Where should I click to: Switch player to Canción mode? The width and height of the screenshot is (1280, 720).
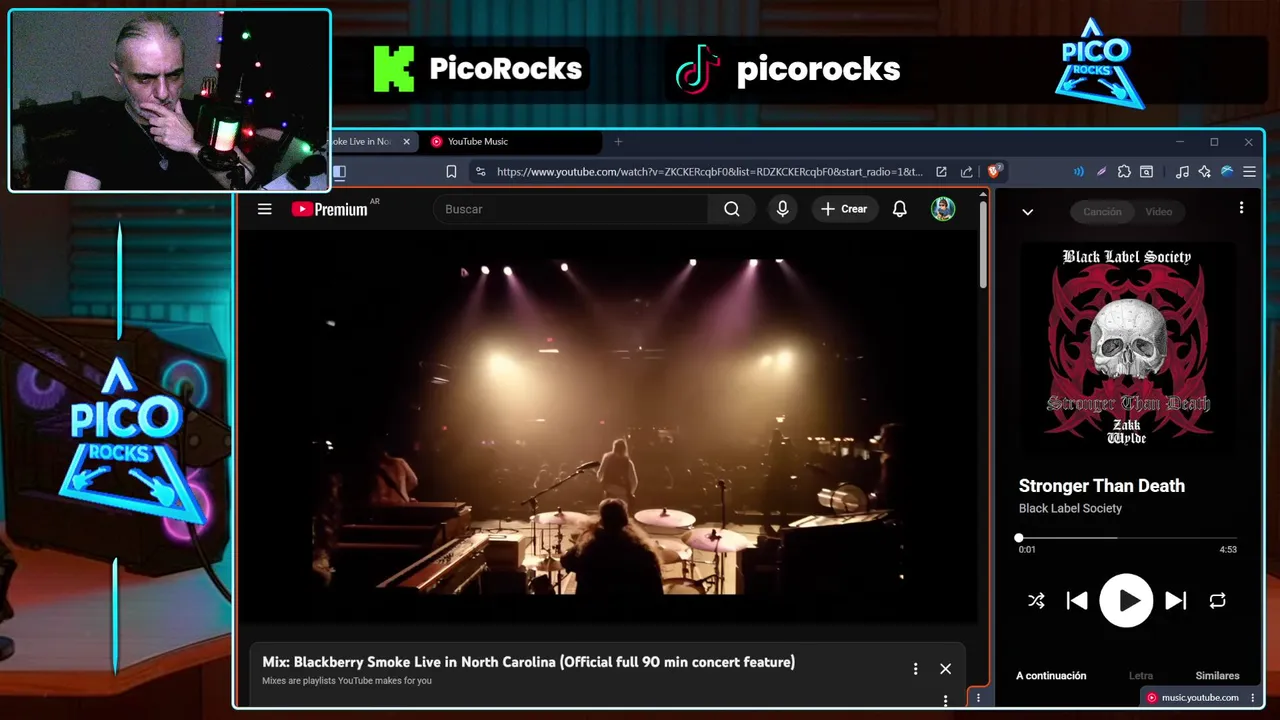(1102, 211)
